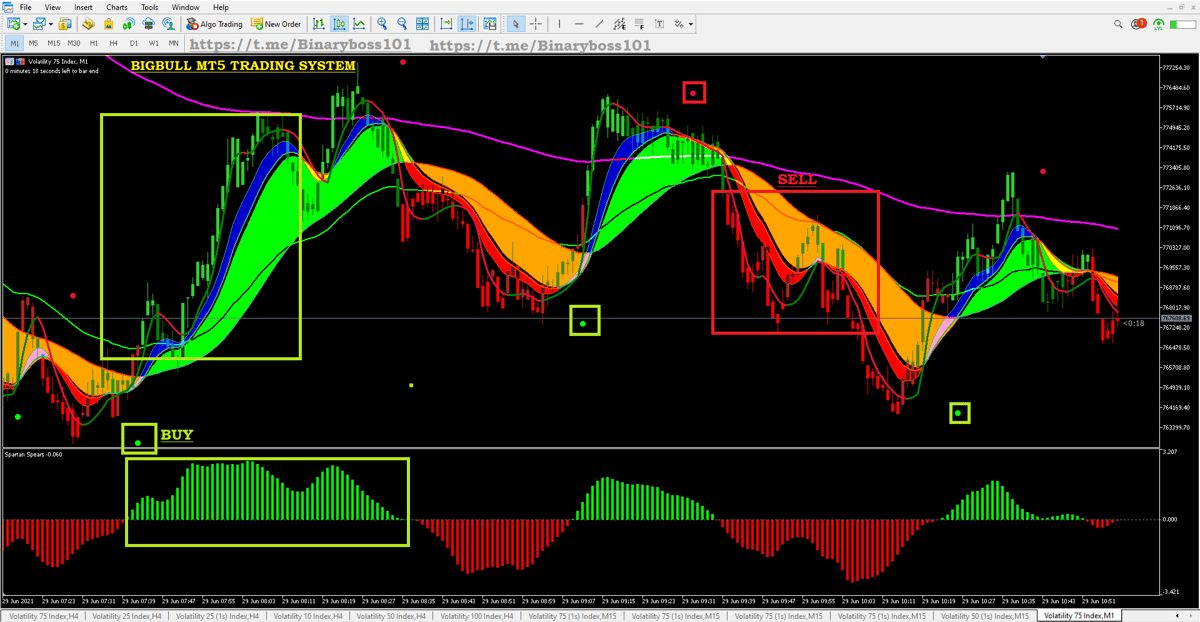Click the connection traffic status bar
This screenshot has height=622, width=1200.
[1182, 24]
